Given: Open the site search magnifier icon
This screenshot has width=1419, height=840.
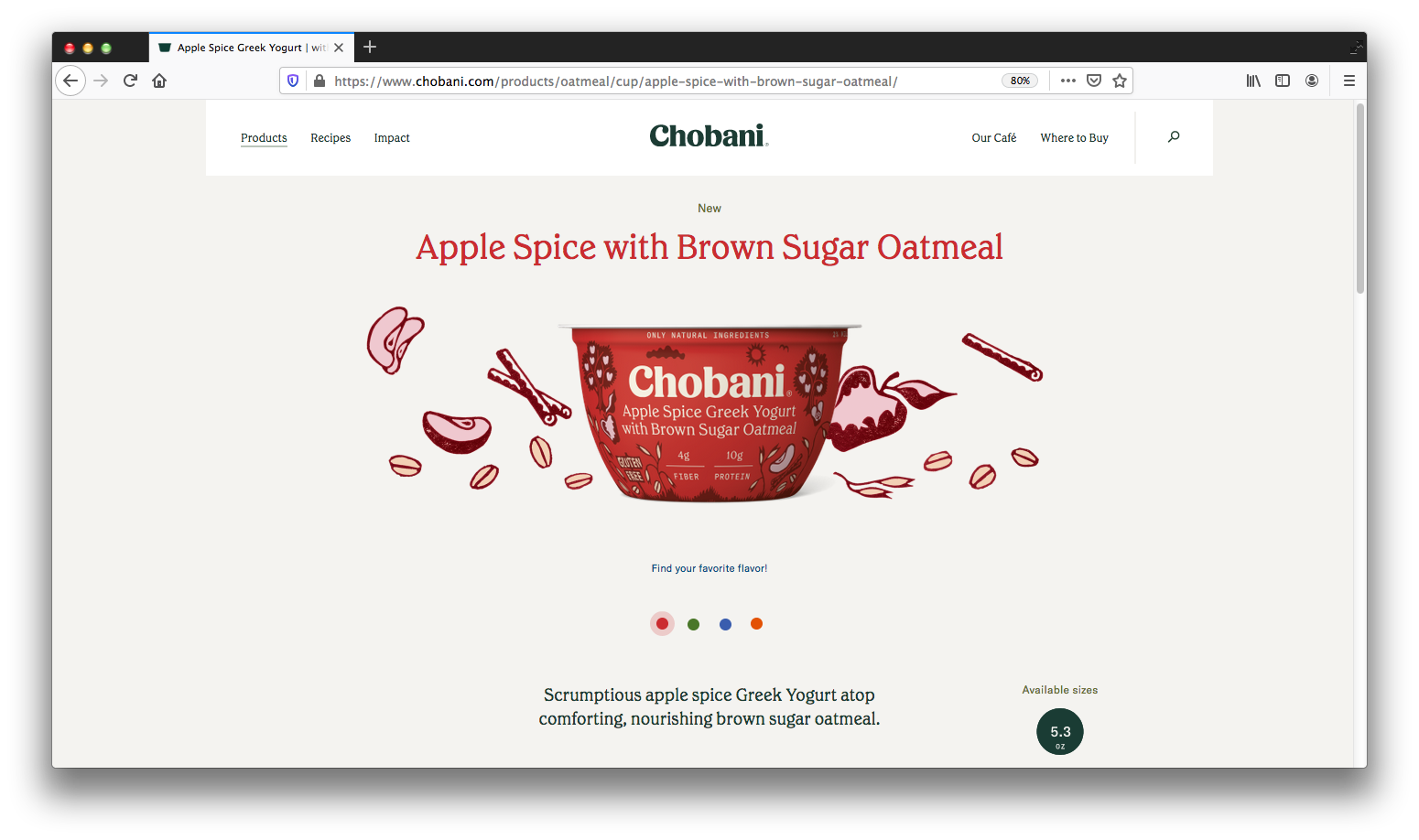Looking at the screenshot, I should pyautogui.click(x=1174, y=137).
